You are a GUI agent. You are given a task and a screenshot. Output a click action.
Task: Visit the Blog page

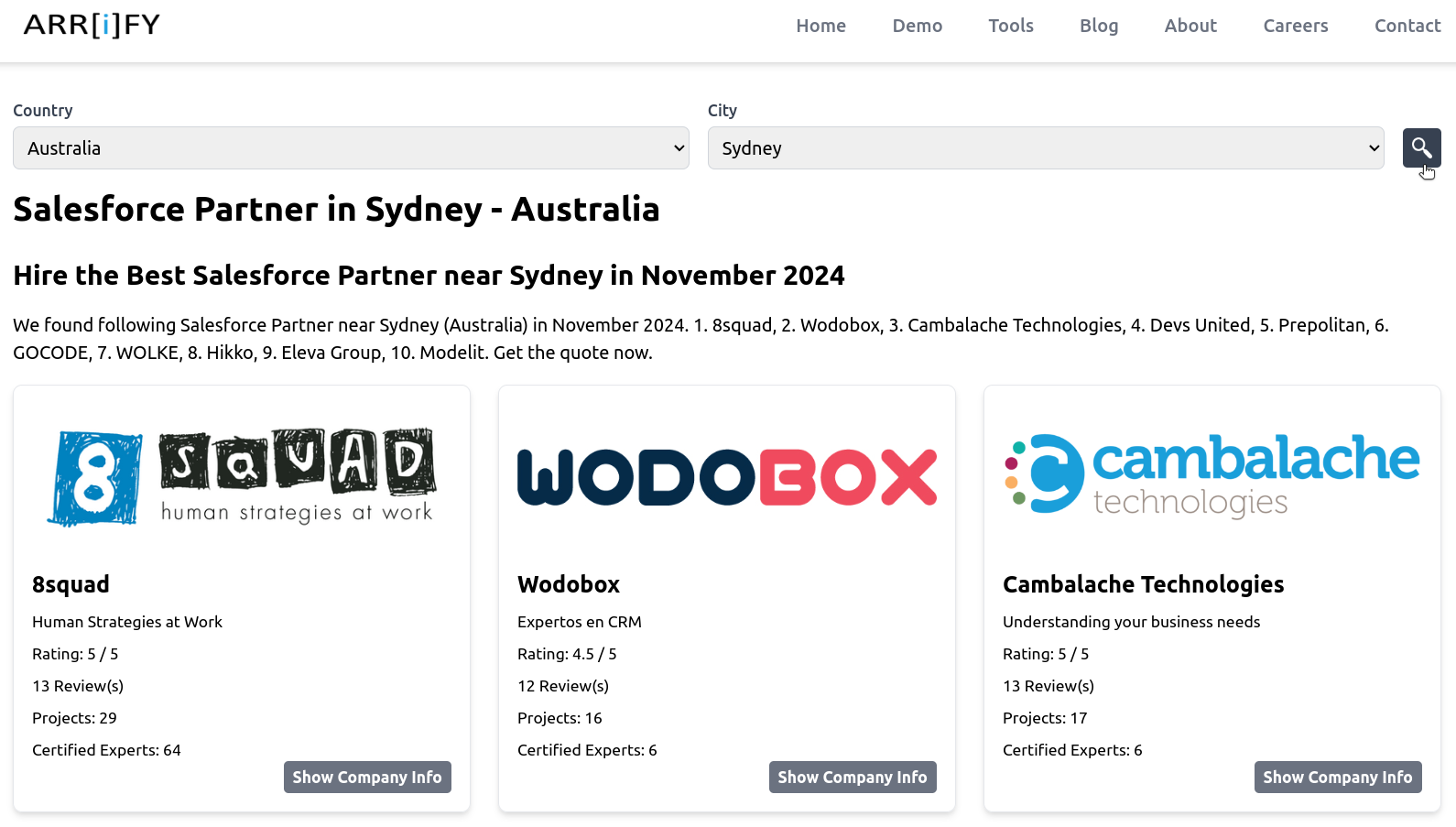click(x=1098, y=26)
